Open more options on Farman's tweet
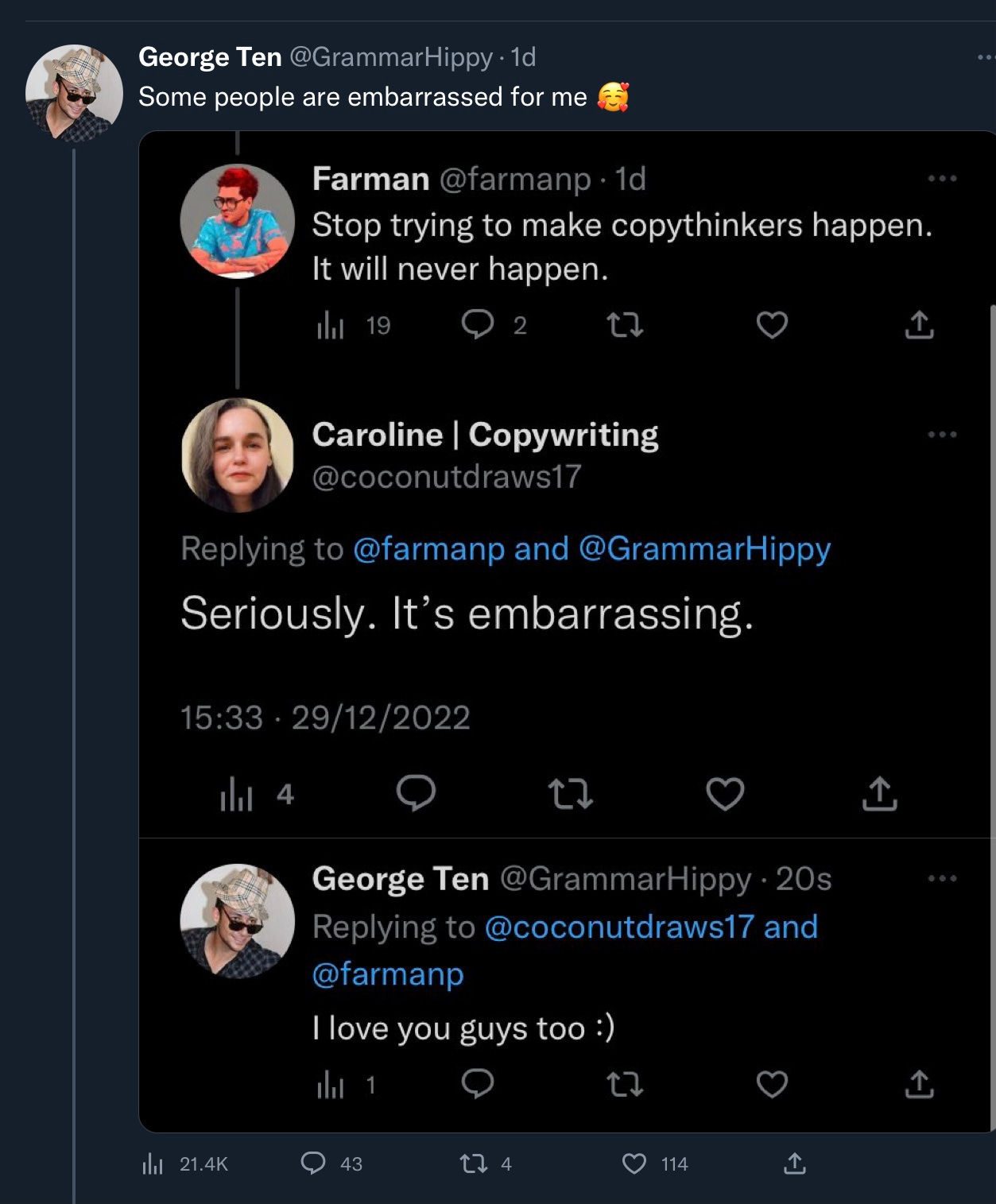The height and width of the screenshot is (1204, 996). pos(942,179)
